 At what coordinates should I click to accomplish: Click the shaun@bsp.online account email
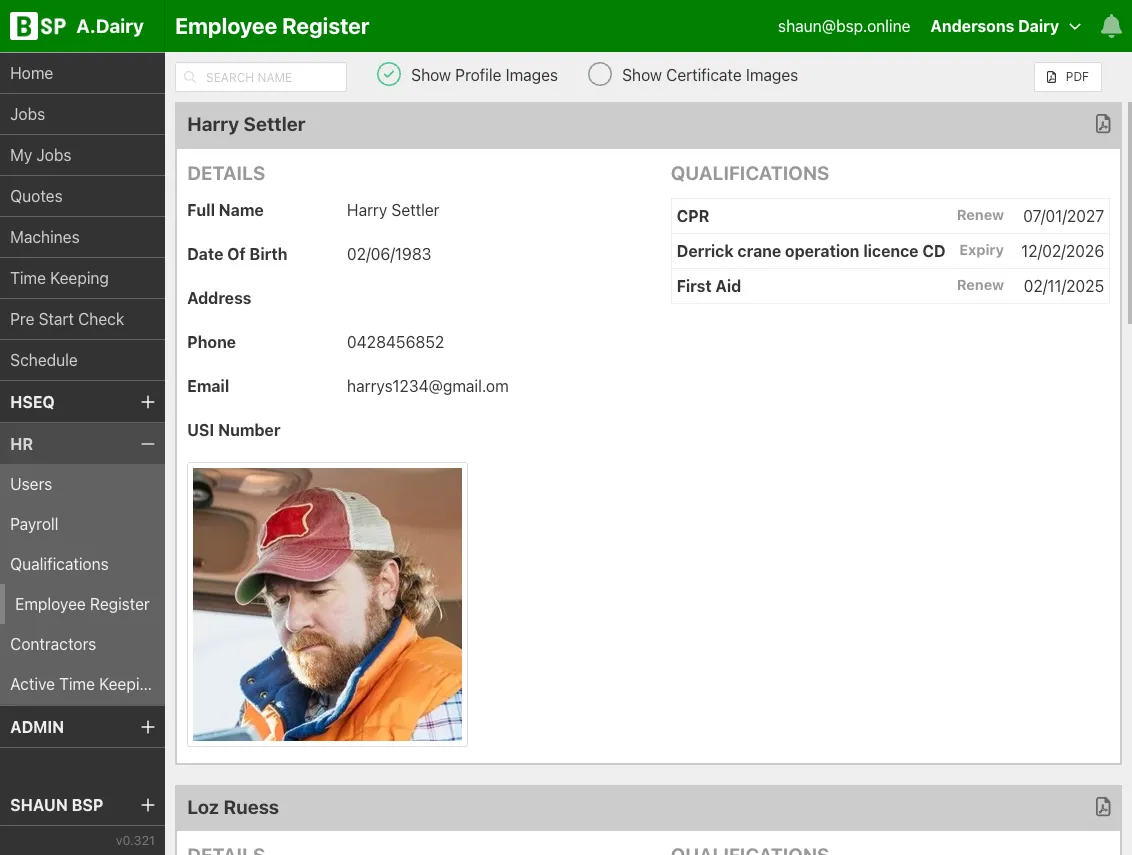[x=843, y=27]
